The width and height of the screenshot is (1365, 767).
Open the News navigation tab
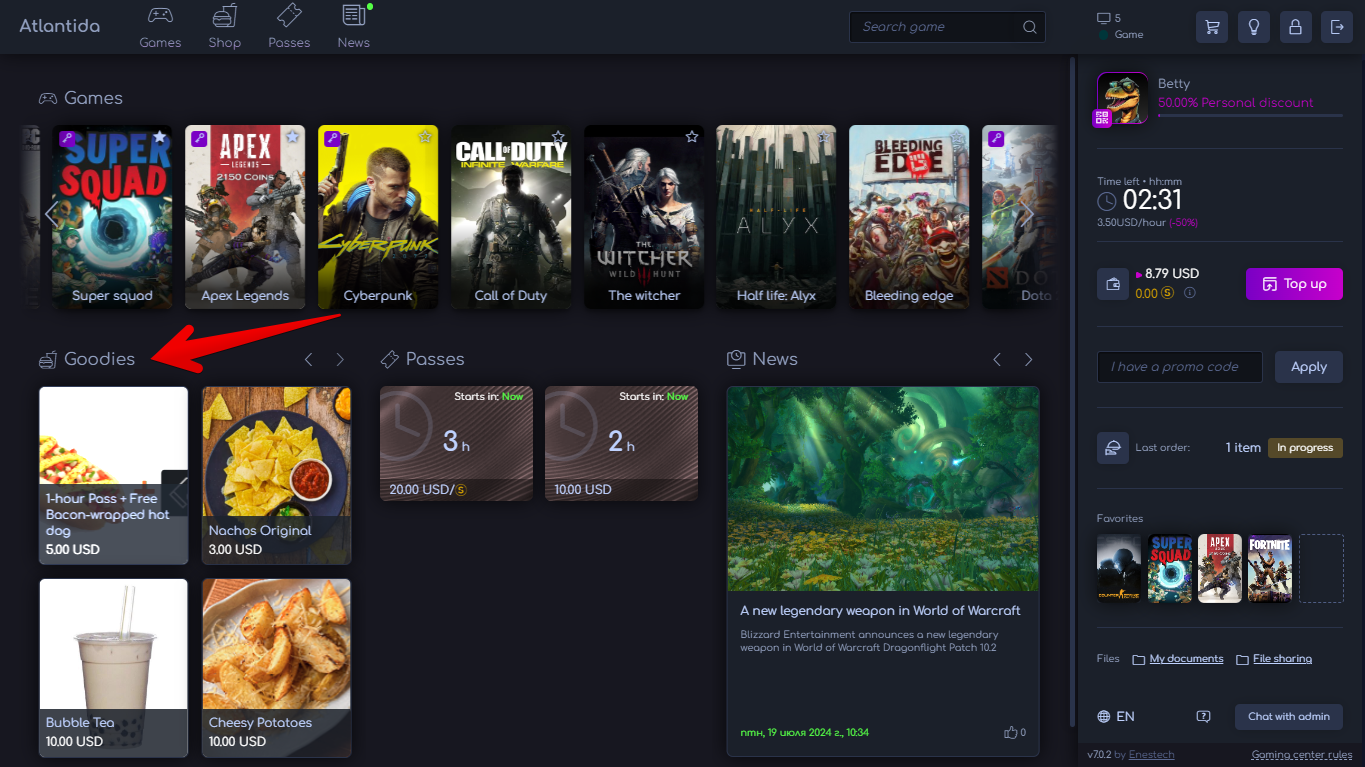tap(353, 27)
